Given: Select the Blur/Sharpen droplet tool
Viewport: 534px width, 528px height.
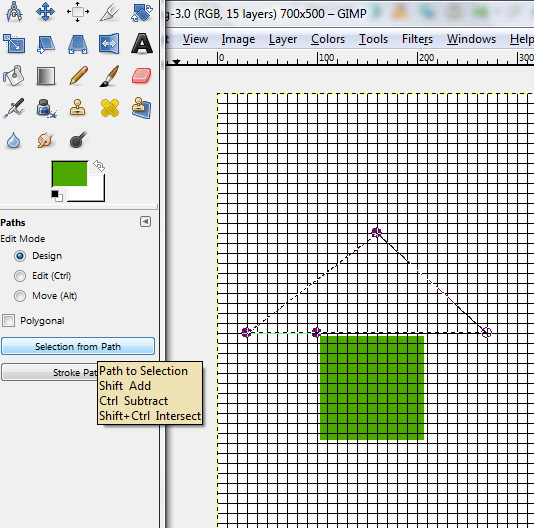Looking at the screenshot, I should (14, 140).
